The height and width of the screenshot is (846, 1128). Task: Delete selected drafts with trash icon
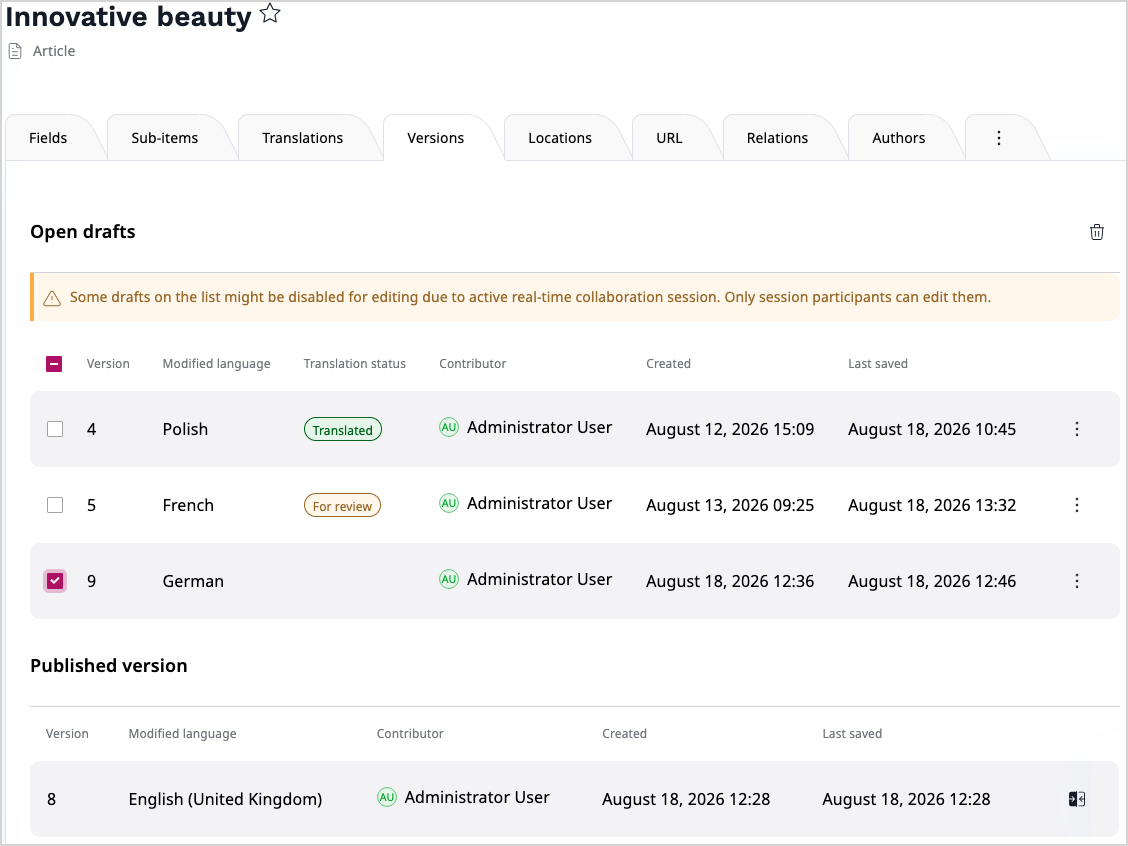pos(1096,232)
